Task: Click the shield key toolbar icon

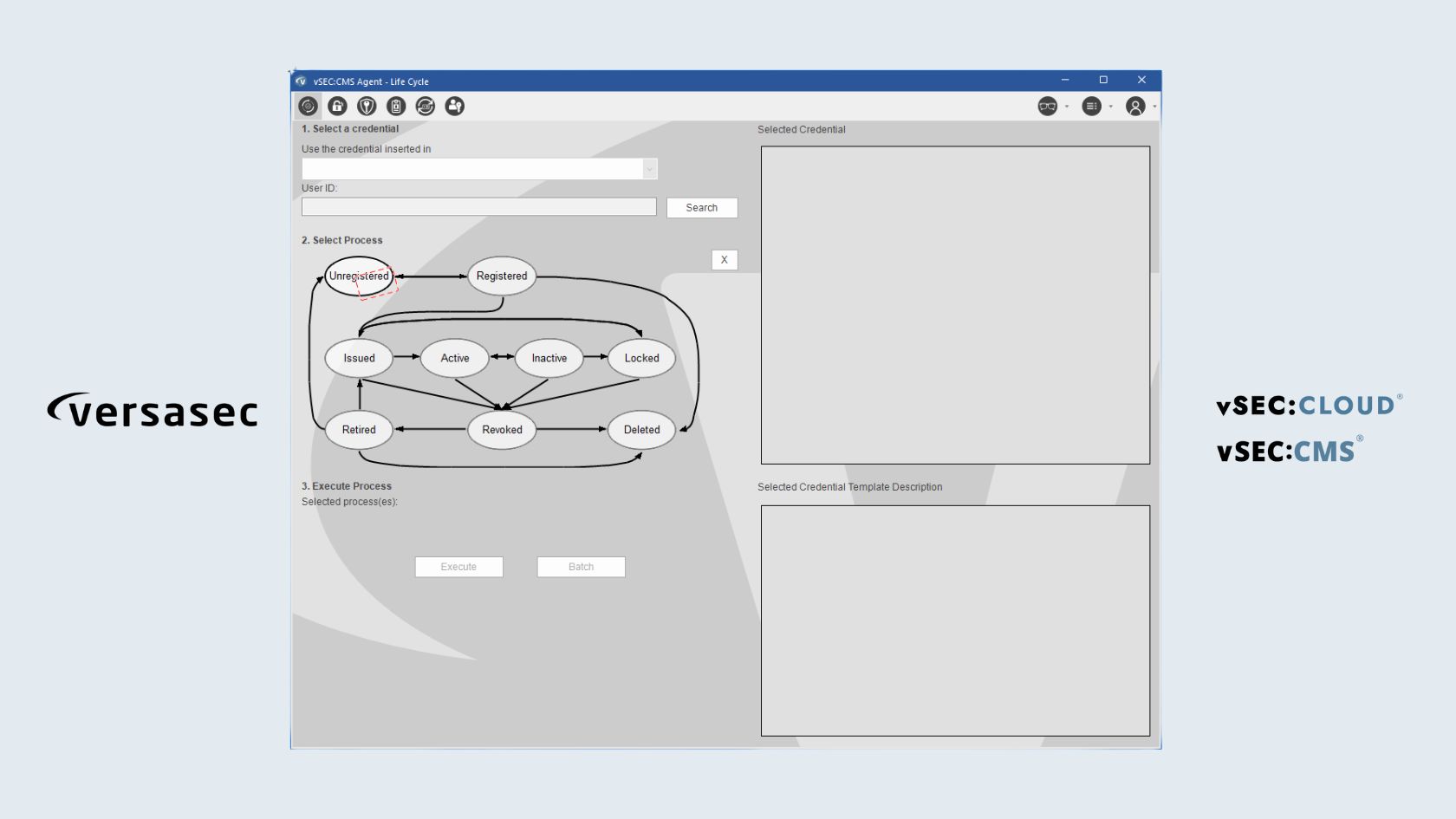Action: (367, 106)
